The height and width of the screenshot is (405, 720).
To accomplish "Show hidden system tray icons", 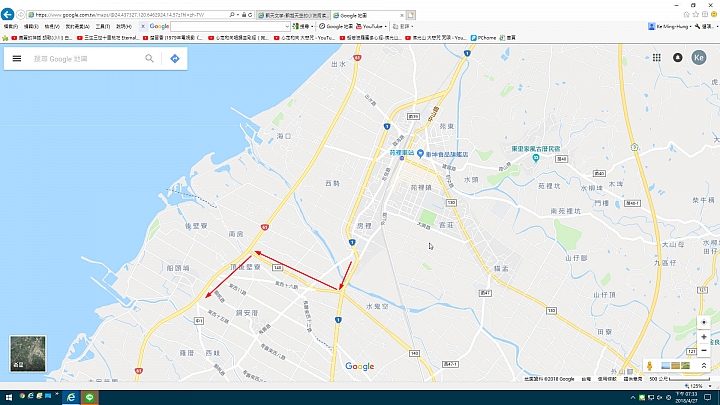I will coord(633,398).
